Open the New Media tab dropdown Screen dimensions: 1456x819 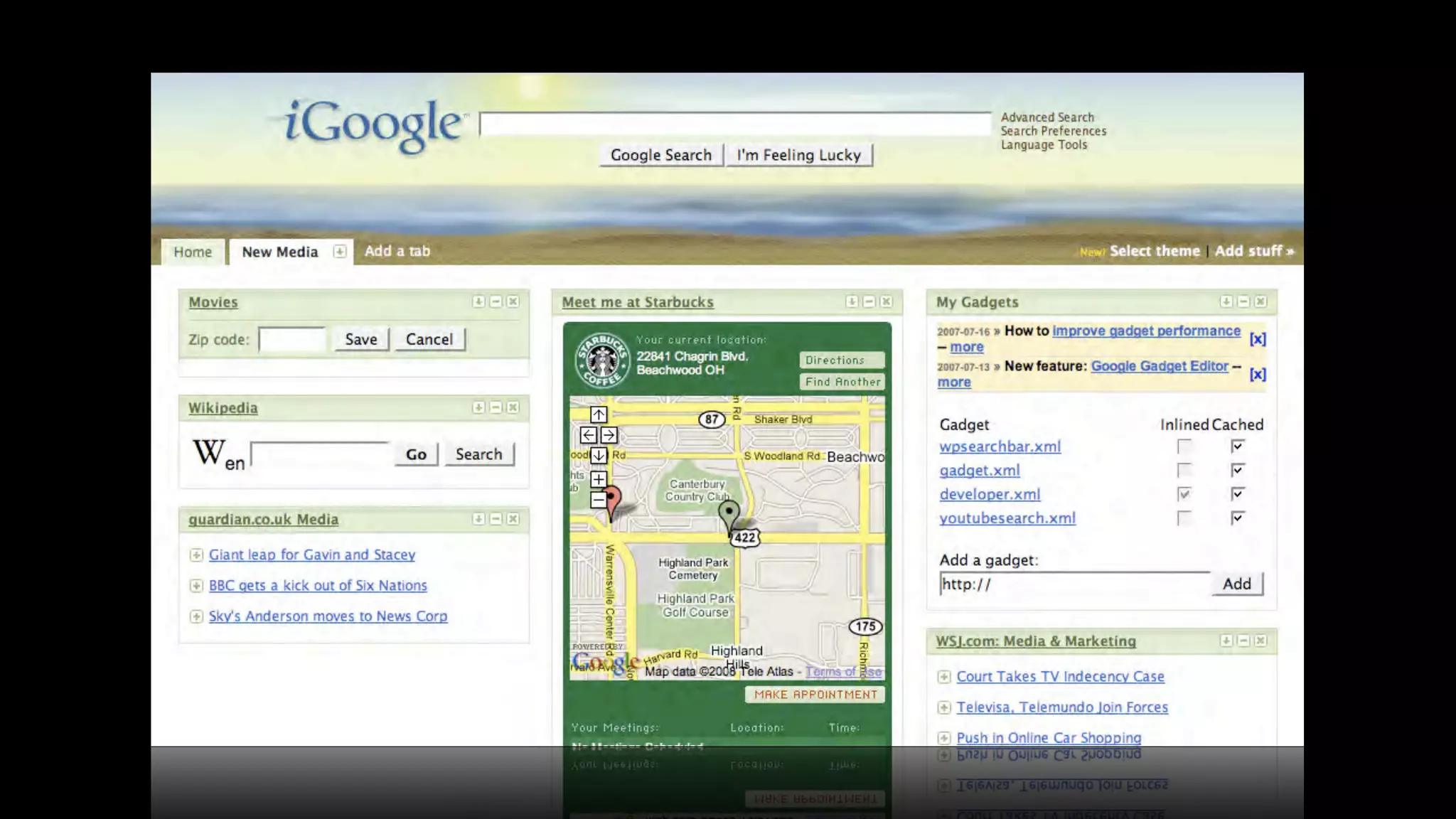340,252
